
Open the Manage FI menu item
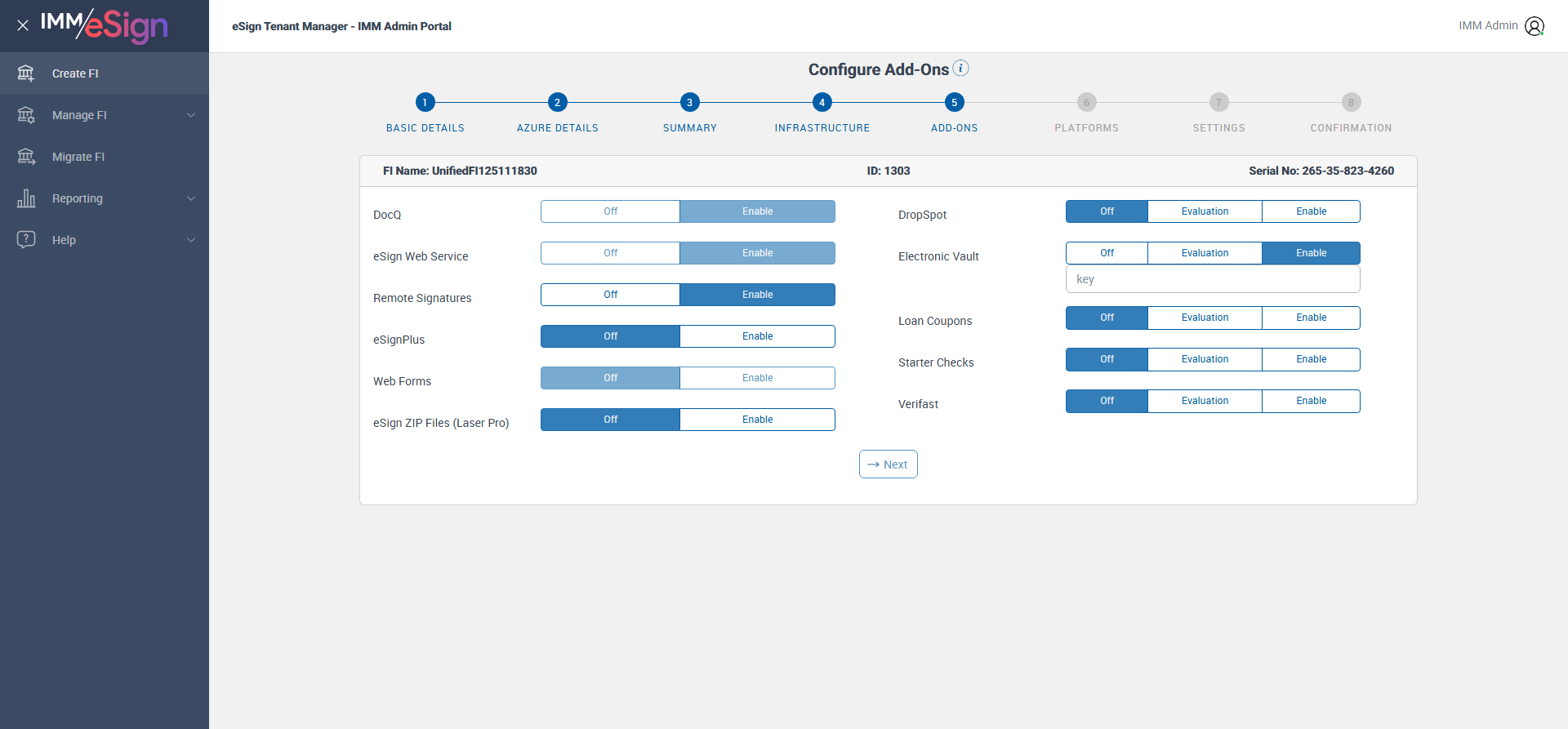point(105,115)
